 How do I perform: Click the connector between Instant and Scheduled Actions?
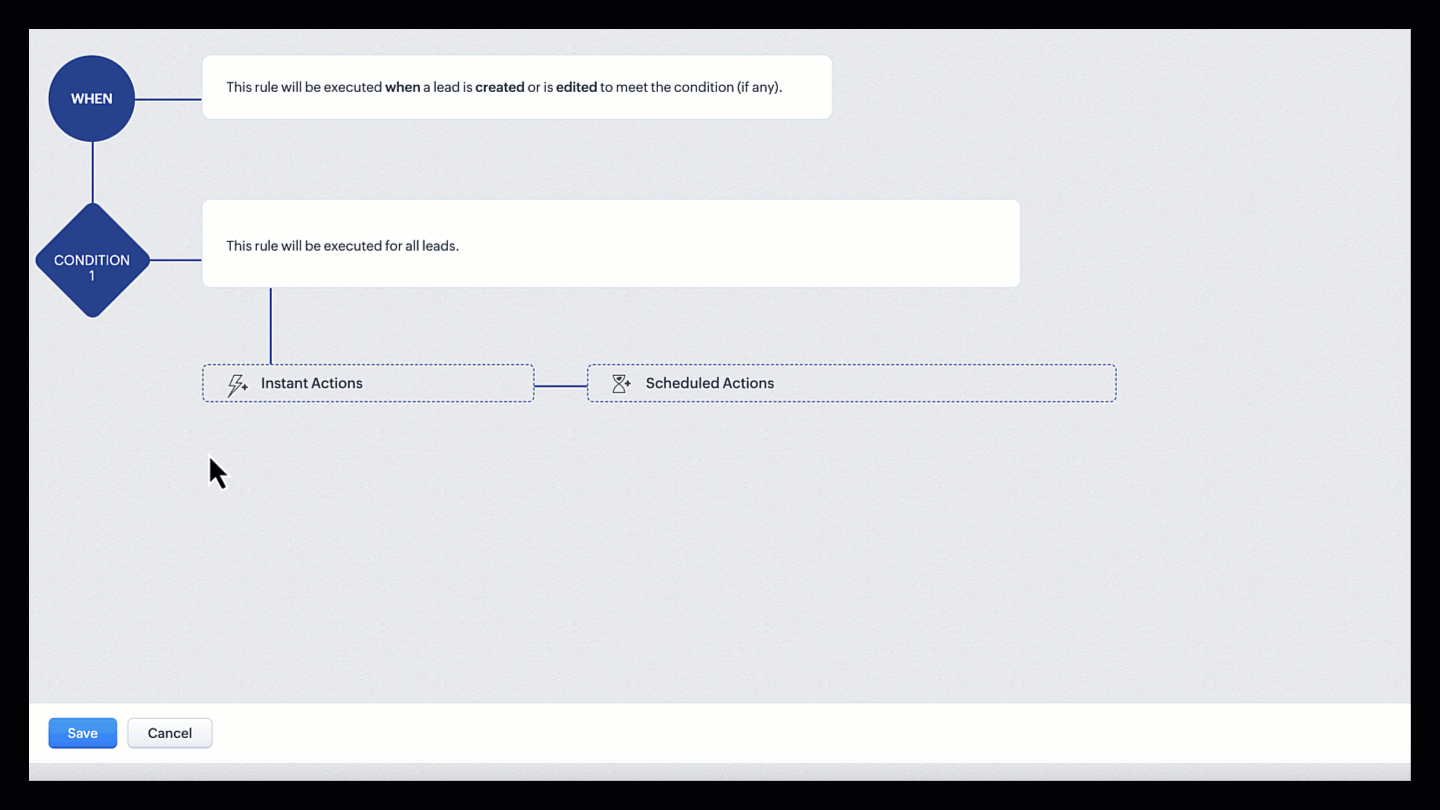pyautogui.click(x=560, y=385)
